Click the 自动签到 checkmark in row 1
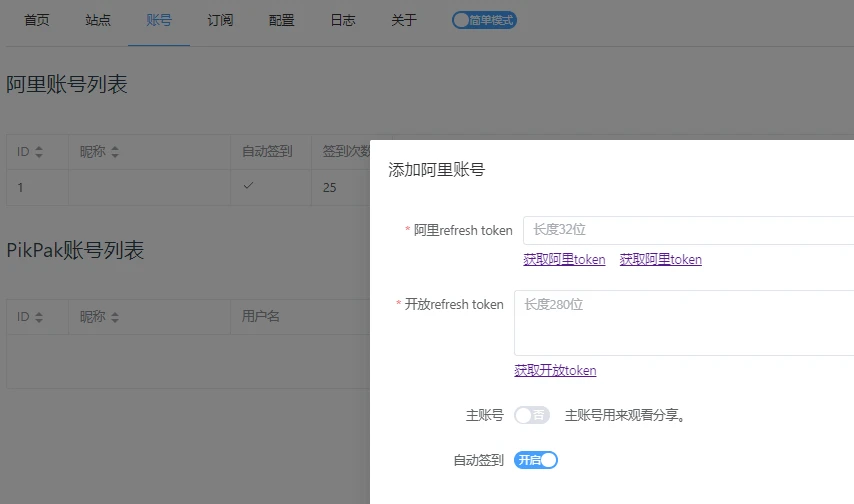Screen dimensions: 854x504 [248, 186]
